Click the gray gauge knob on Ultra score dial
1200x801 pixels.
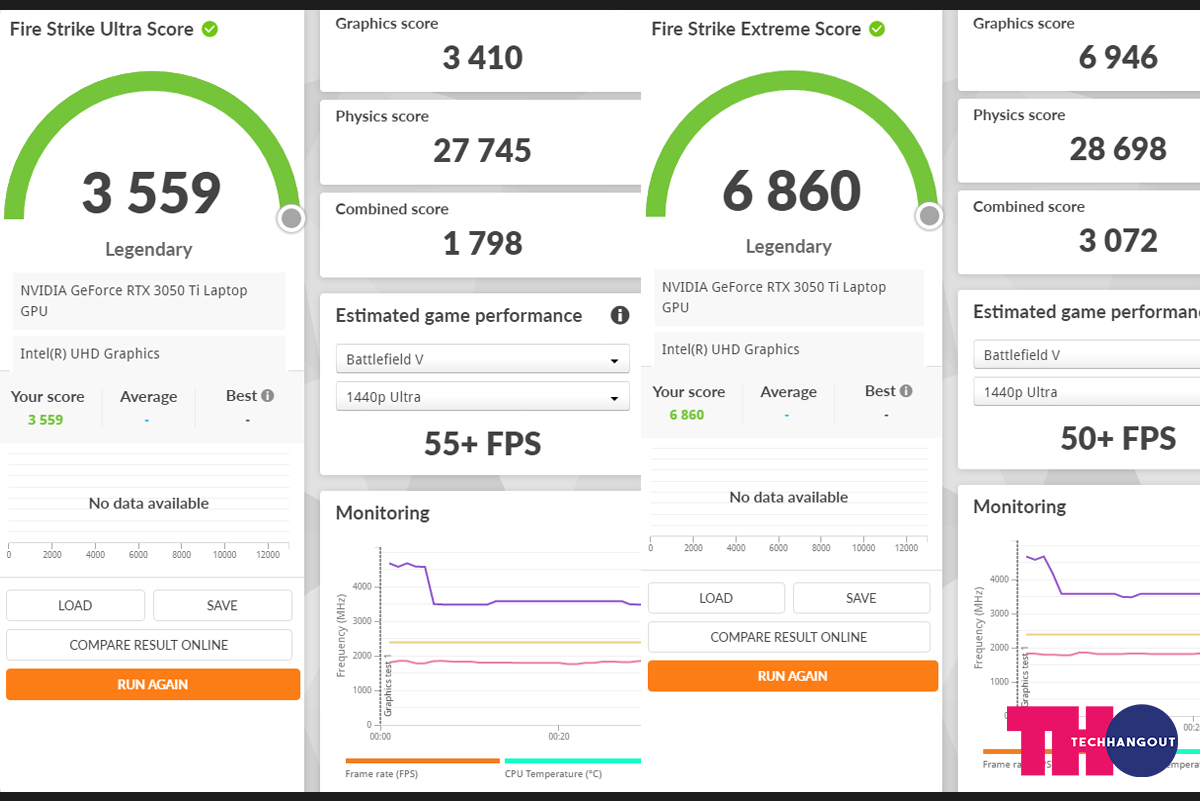click(291, 218)
